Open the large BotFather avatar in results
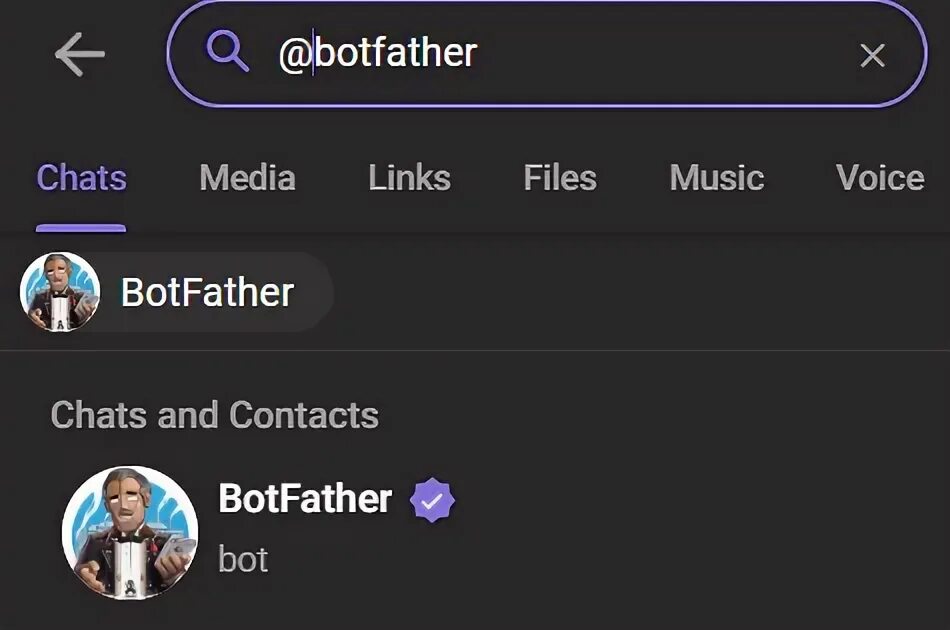 tap(130, 532)
